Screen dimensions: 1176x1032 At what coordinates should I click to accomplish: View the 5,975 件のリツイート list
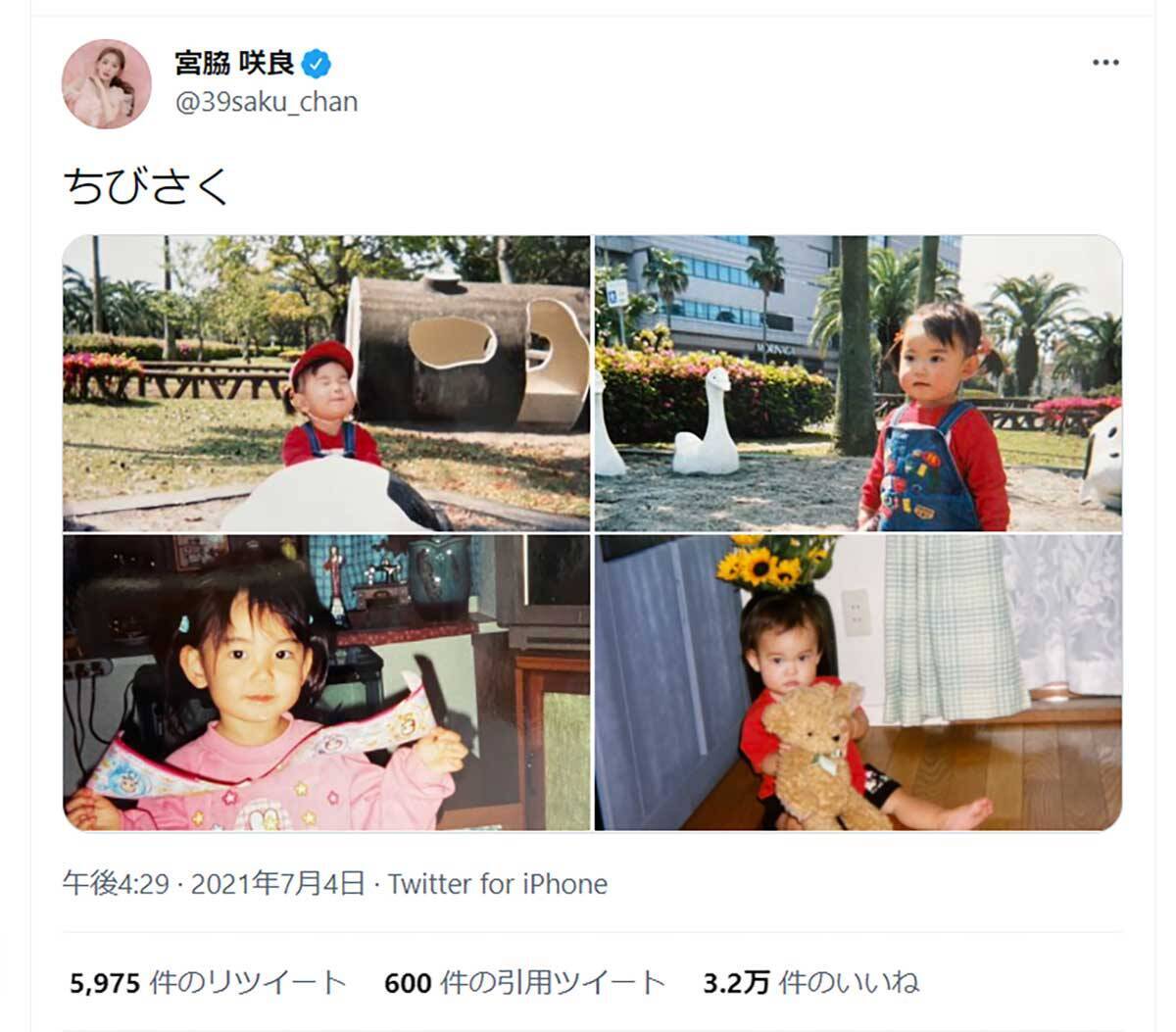click(x=209, y=982)
